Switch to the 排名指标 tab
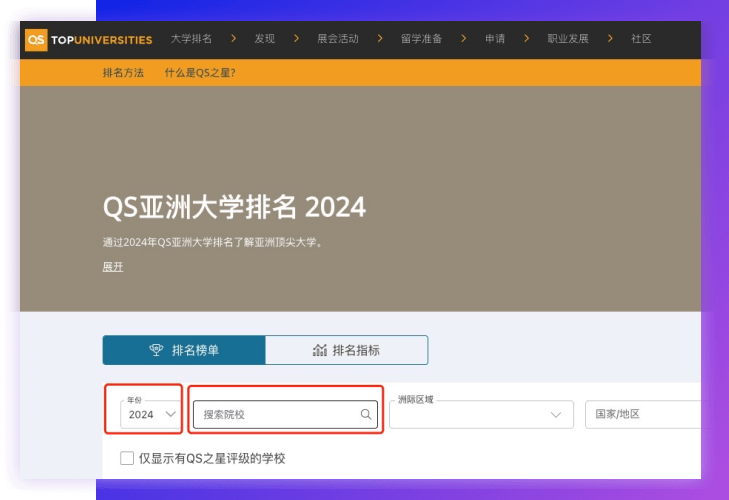This screenshot has height=500, width=729. 346,350
